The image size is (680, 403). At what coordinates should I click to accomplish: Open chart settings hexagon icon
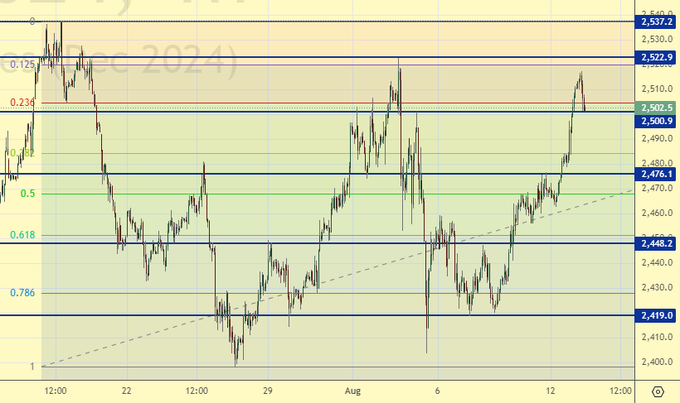pos(657,390)
